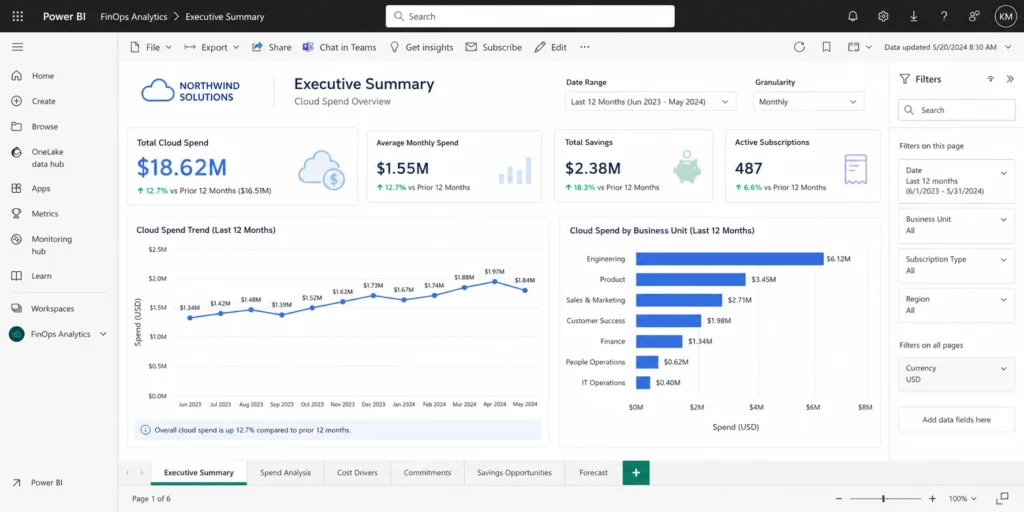This screenshot has width=1024, height=512.
Task: Open the help question mark
Action: (944, 16)
